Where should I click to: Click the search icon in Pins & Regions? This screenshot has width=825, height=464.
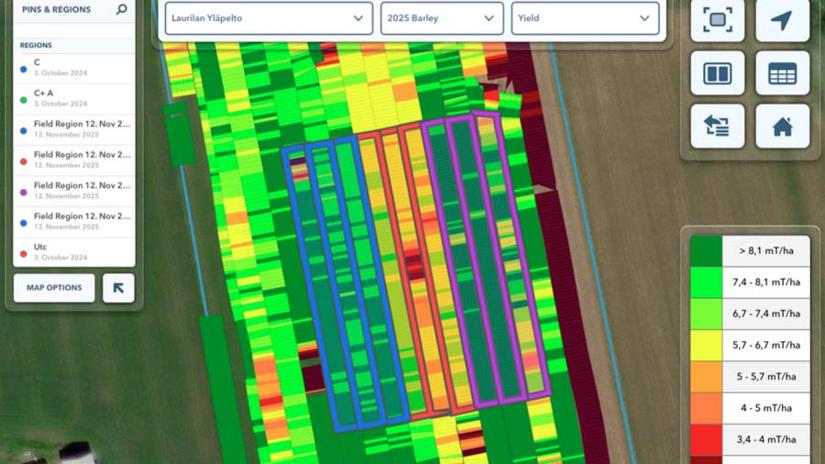(x=121, y=10)
